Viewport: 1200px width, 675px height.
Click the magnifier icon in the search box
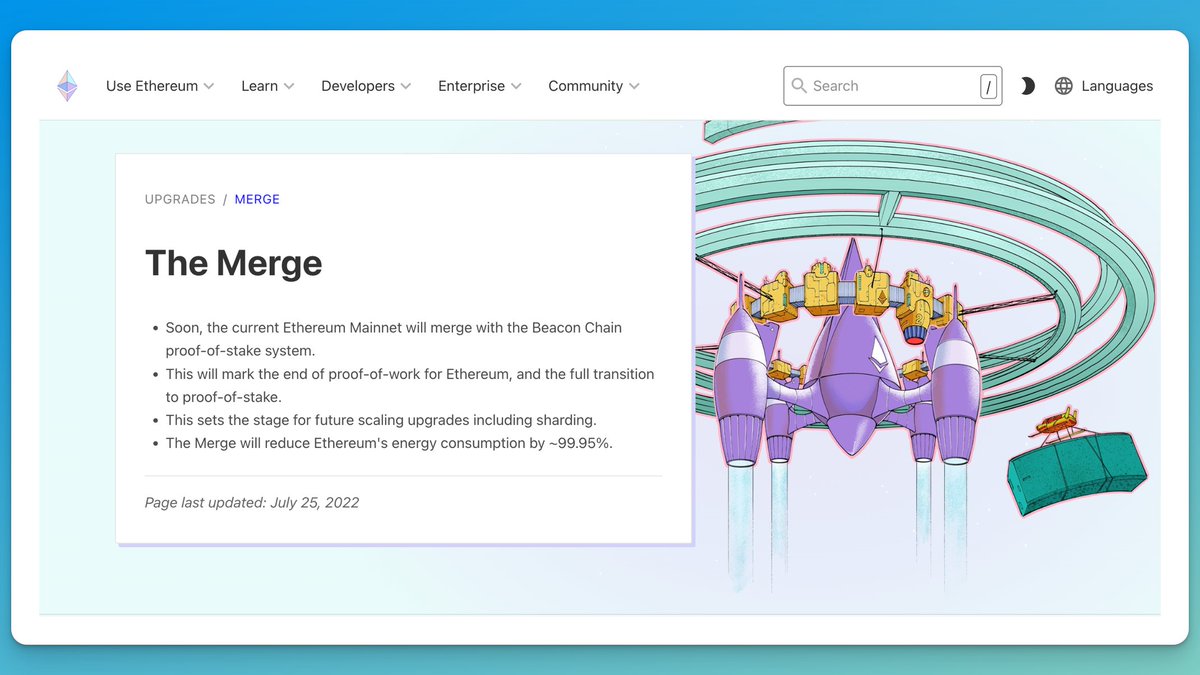click(799, 86)
